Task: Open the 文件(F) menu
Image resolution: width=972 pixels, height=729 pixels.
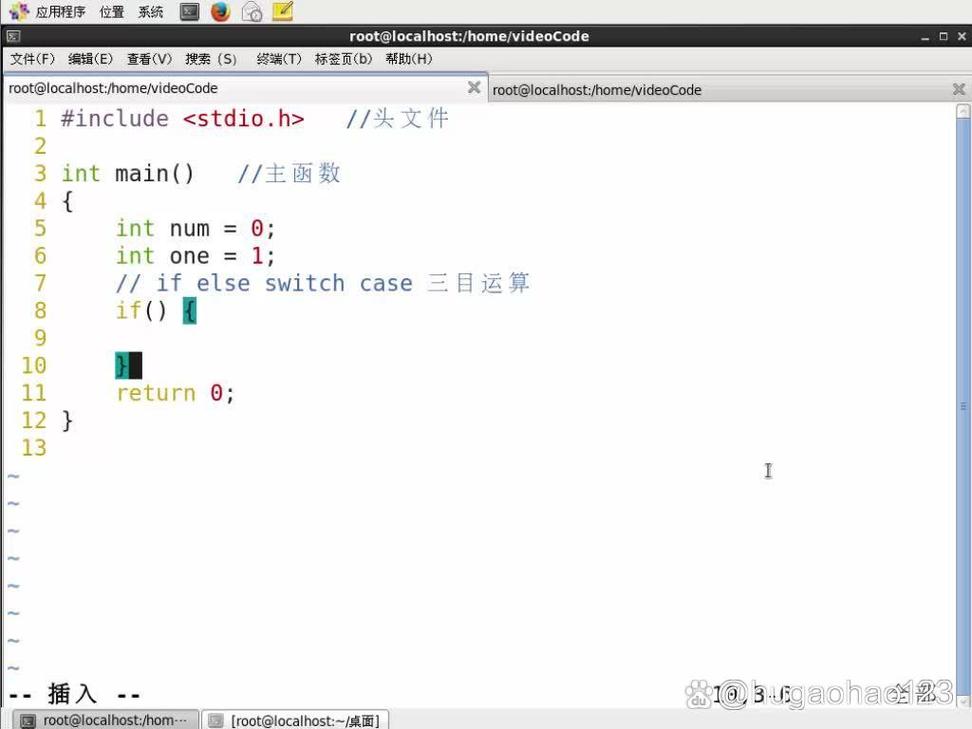Action: 32,59
